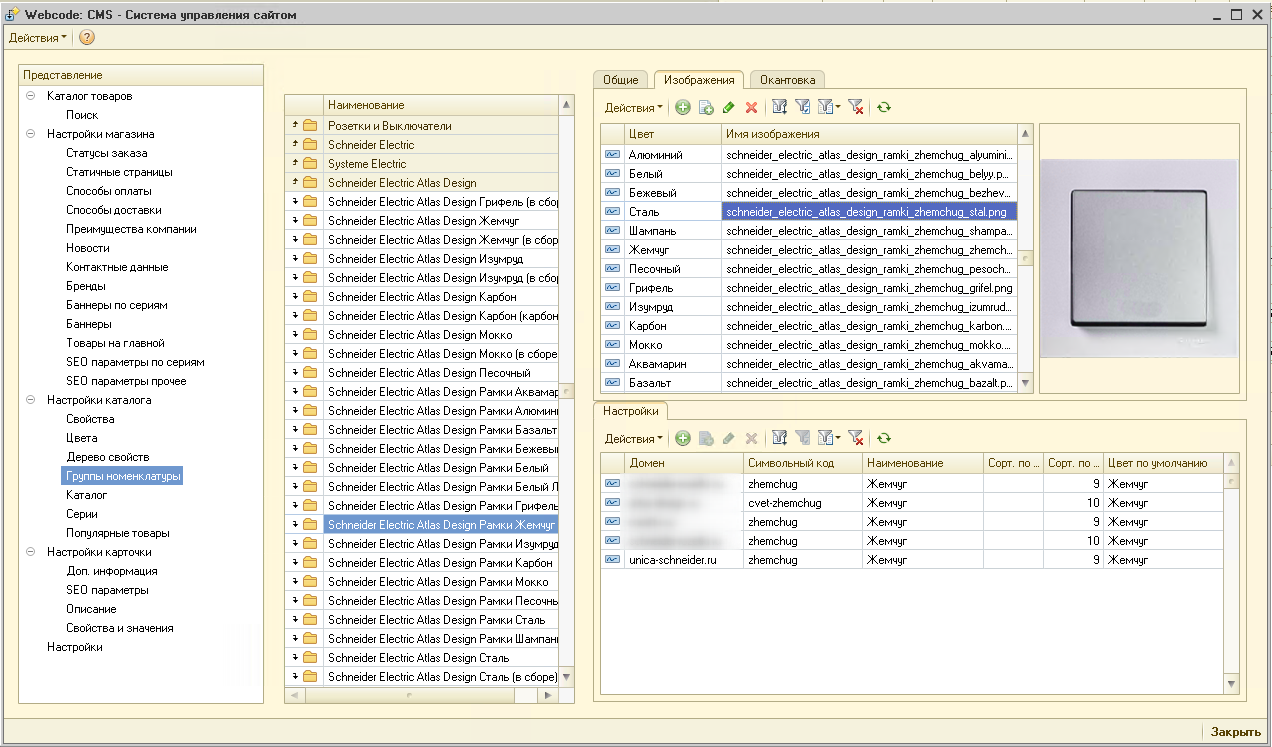Click the Refresh icon in Настройки toolbar
This screenshot has width=1272, height=747.
coord(884,438)
